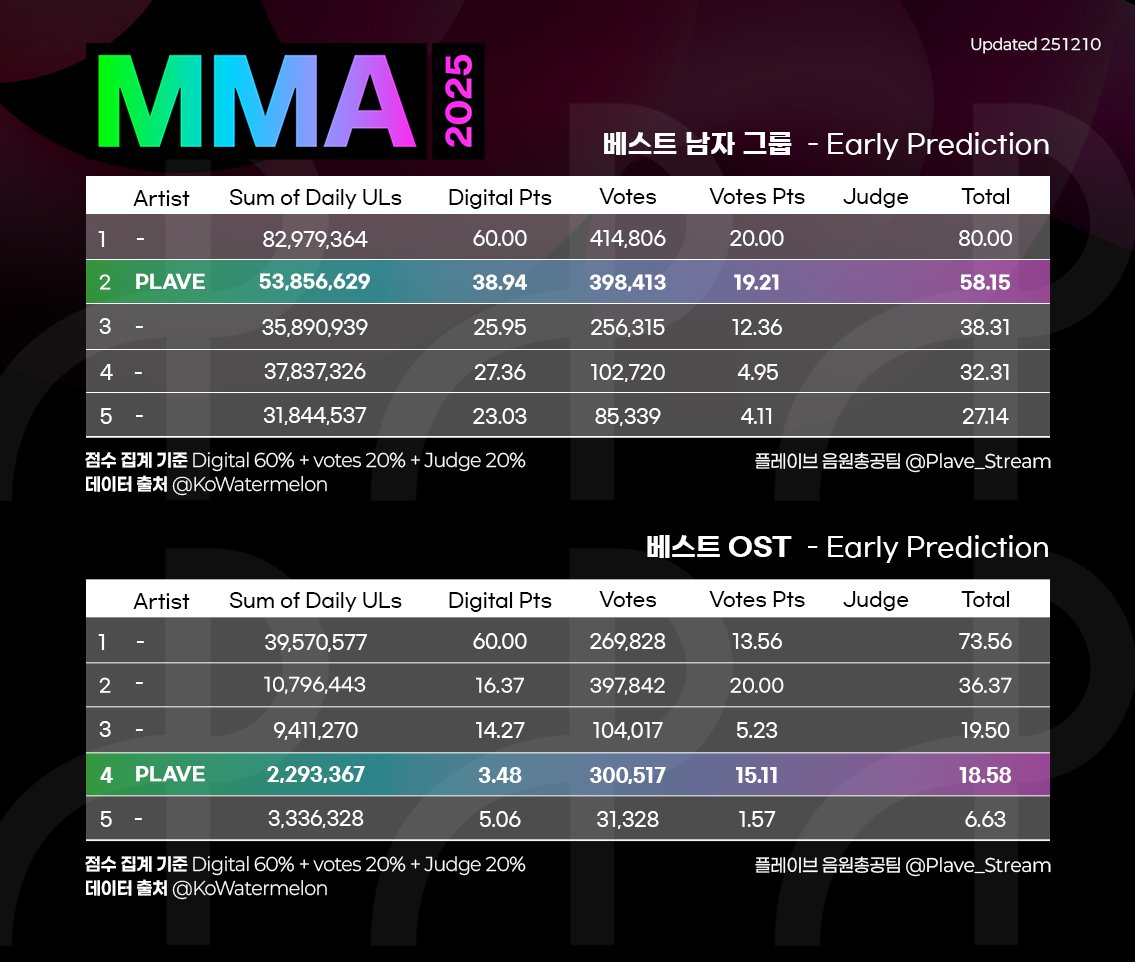Click the 37,837,326 cell
1135x962 pixels.
315,372
